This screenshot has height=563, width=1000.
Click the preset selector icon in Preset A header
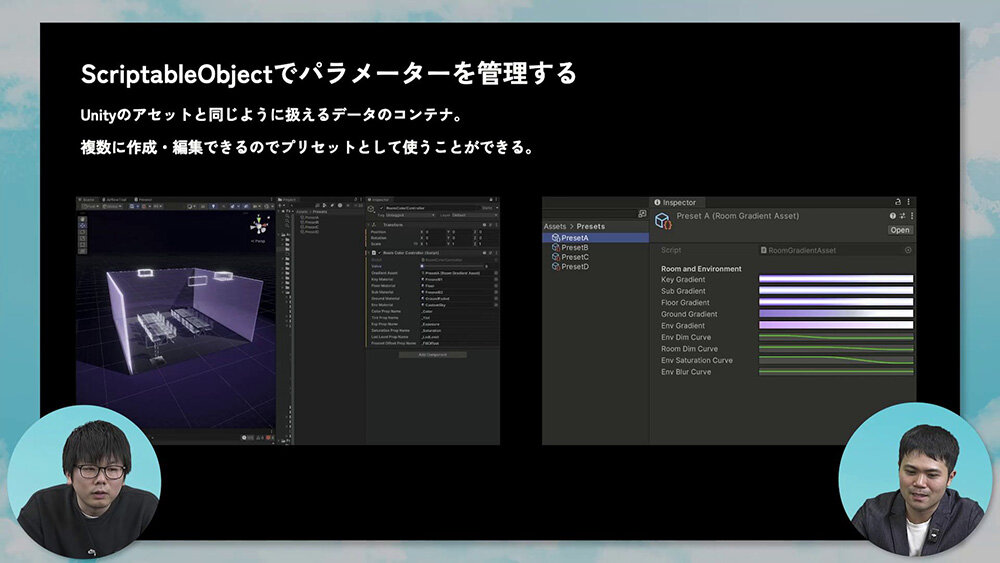click(x=903, y=216)
